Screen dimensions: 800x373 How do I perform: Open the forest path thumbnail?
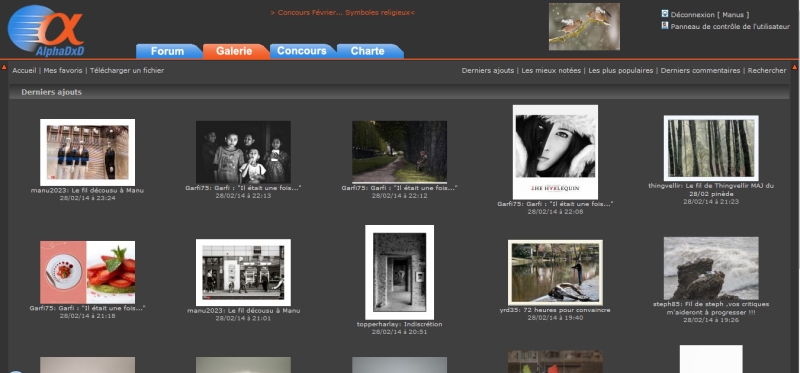tap(399, 152)
